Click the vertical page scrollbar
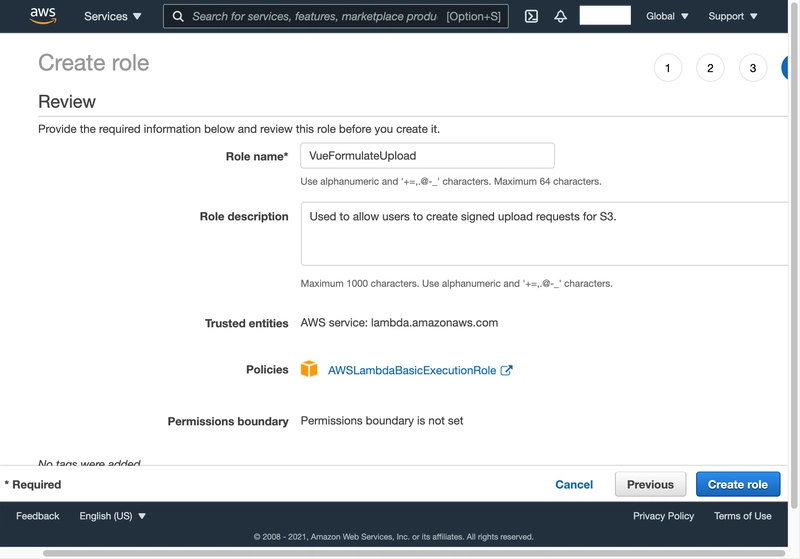 794,255
